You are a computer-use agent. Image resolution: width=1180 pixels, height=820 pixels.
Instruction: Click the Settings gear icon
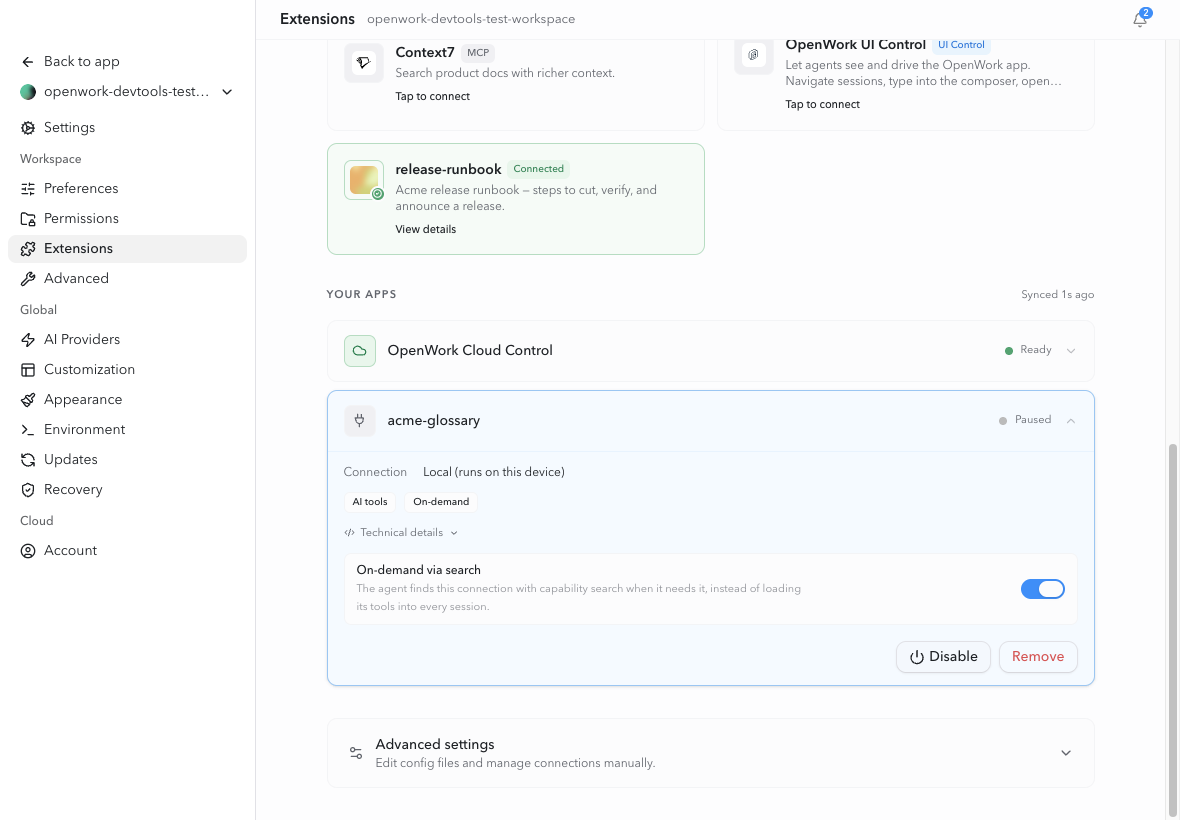point(28,128)
